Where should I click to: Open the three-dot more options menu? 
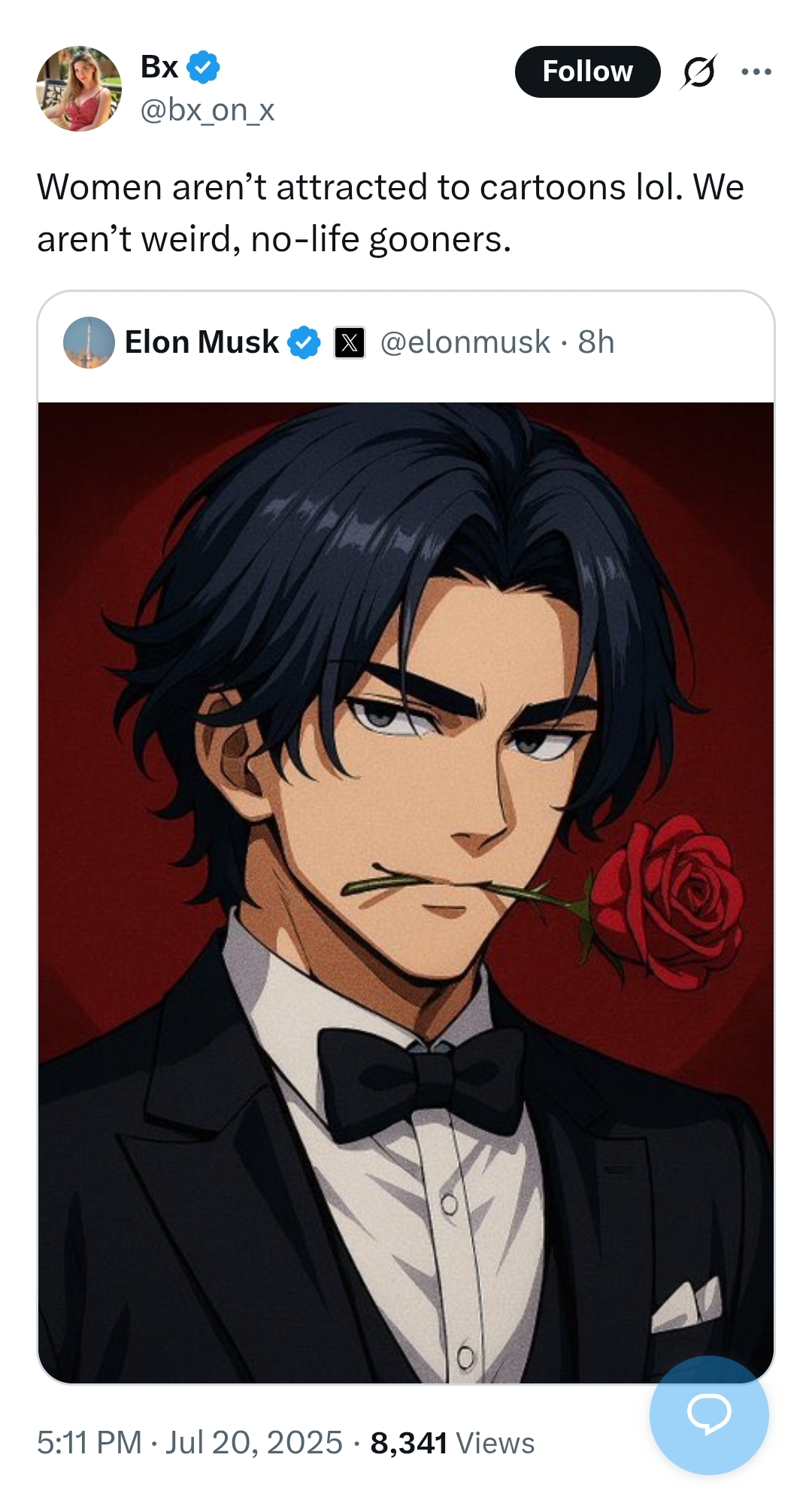point(756,71)
